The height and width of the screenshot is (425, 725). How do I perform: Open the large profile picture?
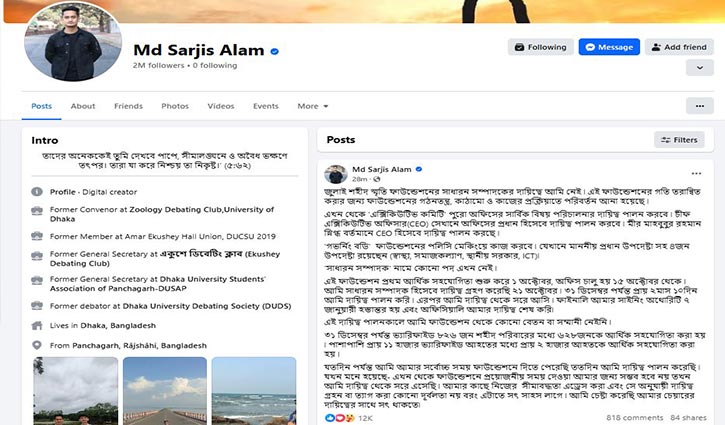click(x=73, y=42)
